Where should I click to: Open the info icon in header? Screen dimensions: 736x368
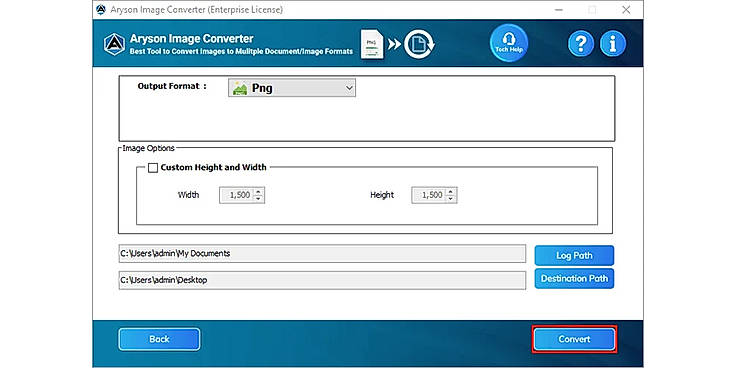[x=613, y=44]
